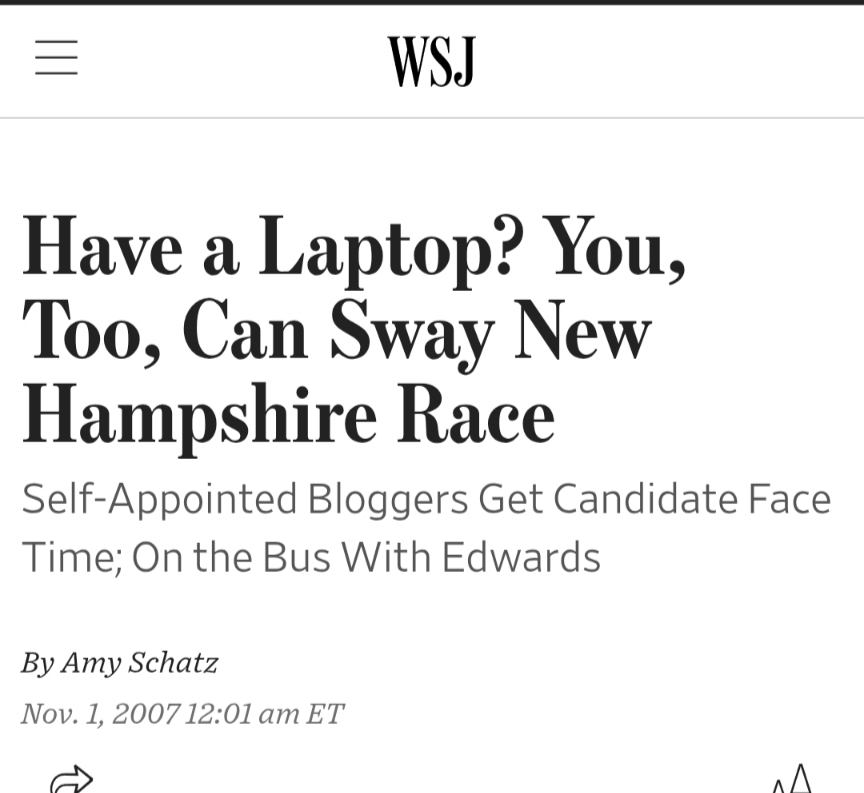Viewport: 864px width, 793px height.
Task: Open the text size adjuster icon
Action: 792,780
